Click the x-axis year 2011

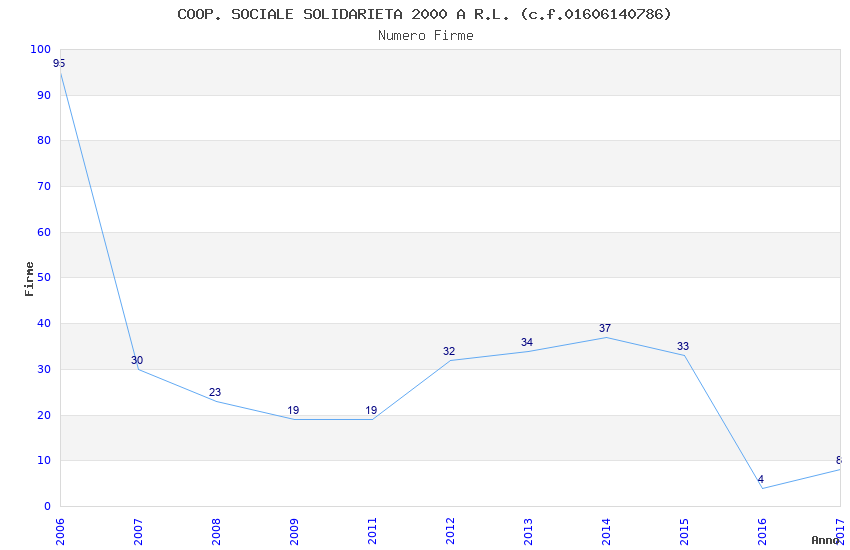click(372, 532)
